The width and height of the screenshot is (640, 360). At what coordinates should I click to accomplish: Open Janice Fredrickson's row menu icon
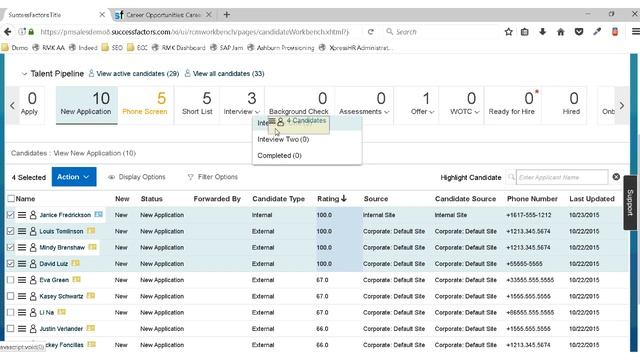[22, 215]
